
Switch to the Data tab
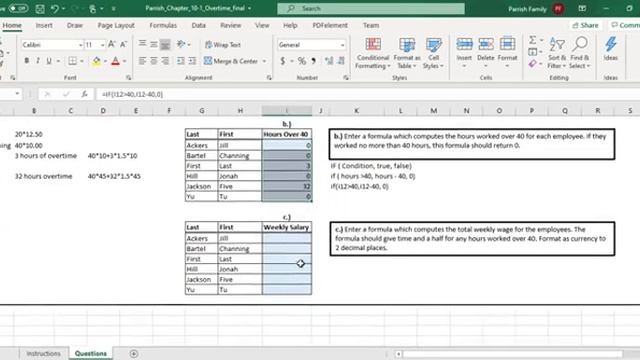198,25
